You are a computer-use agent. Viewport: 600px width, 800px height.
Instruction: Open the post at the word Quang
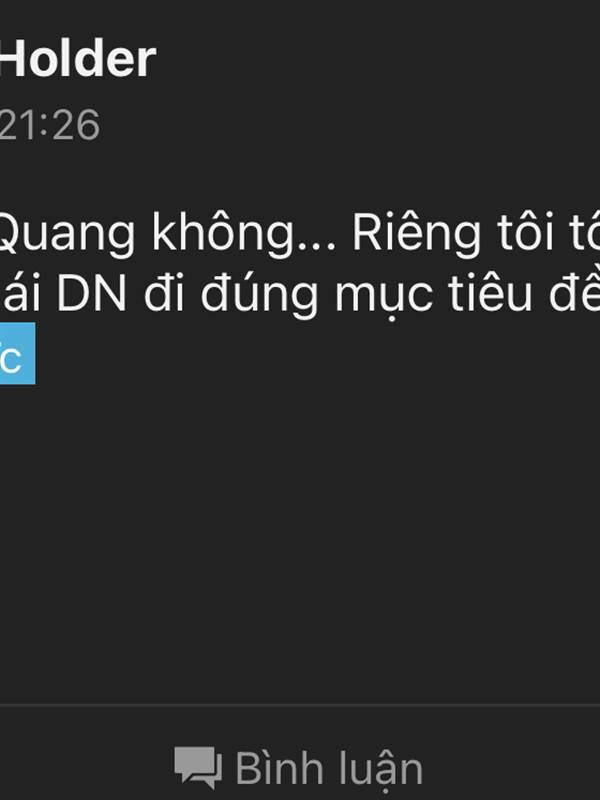(67, 235)
